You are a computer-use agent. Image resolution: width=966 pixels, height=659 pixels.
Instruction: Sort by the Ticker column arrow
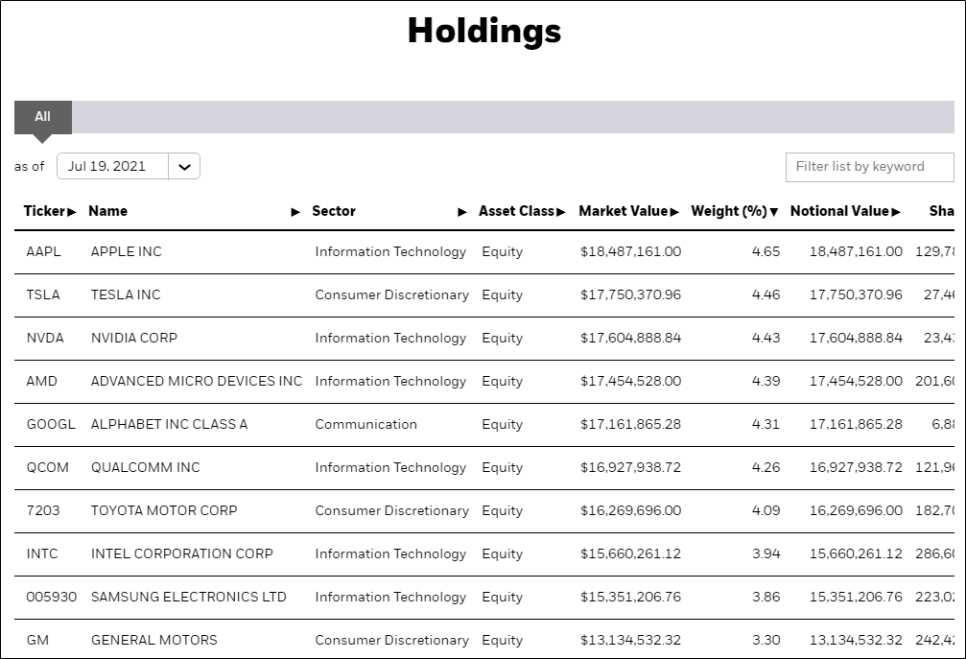(72, 212)
